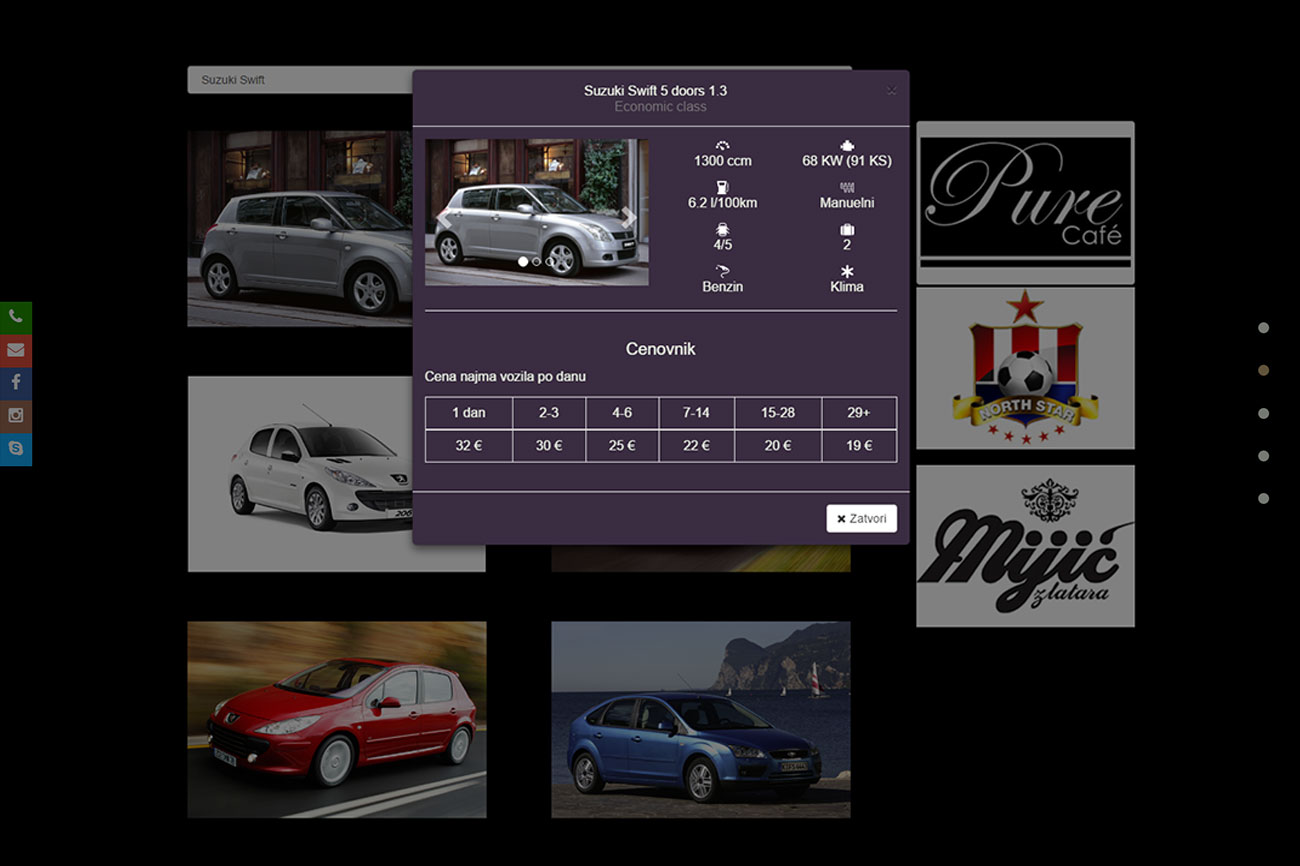Jump to second highlighted section dot
The image size is (1300, 866).
coord(1263,370)
